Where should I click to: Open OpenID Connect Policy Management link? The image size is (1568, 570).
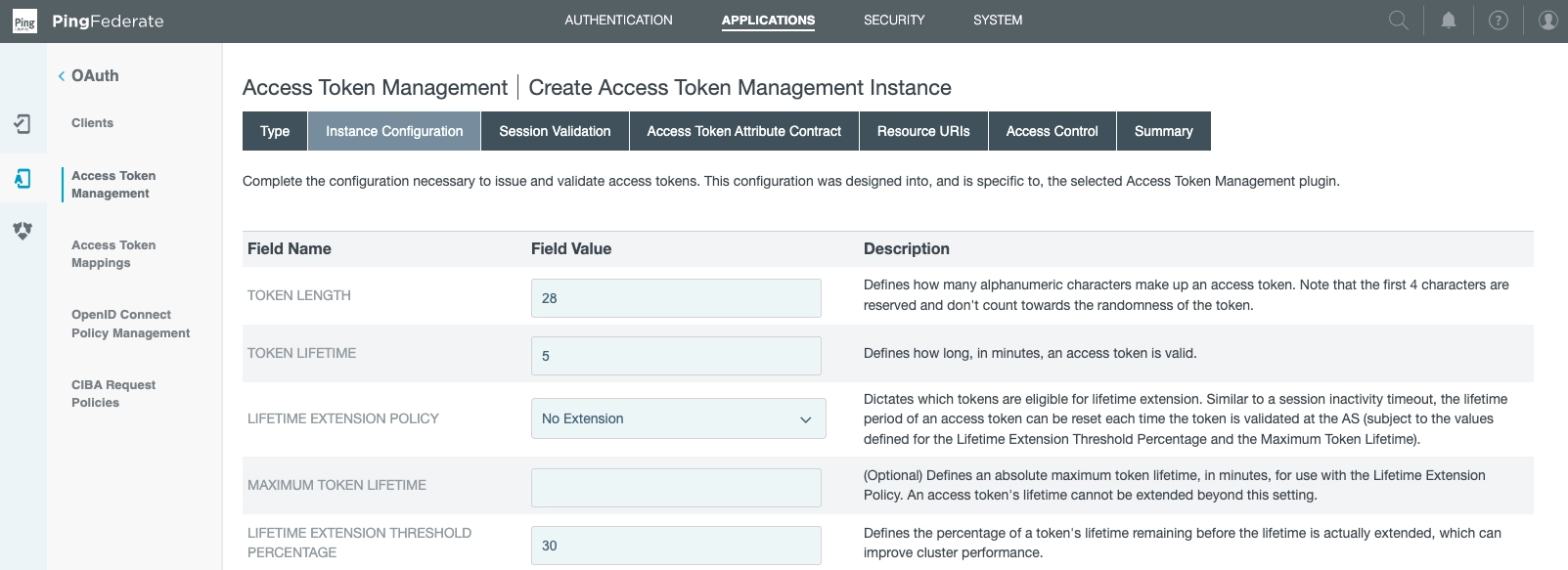[130, 324]
